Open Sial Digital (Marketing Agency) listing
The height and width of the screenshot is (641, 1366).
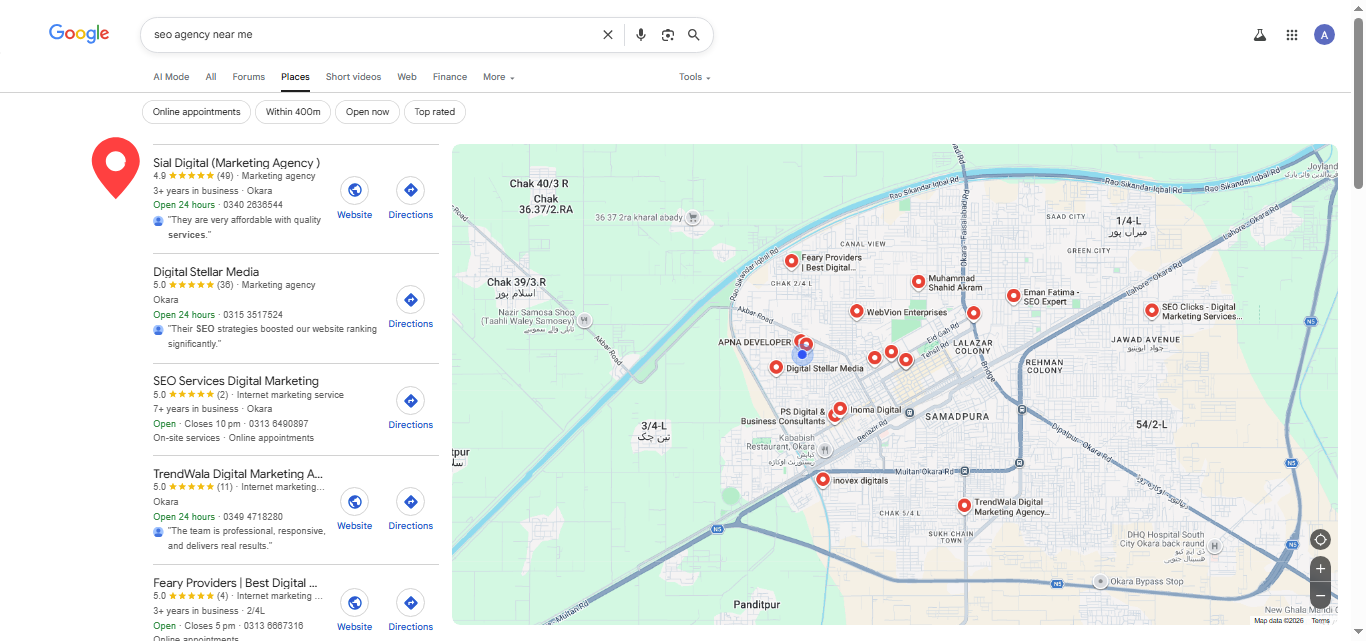[x=236, y=162]
